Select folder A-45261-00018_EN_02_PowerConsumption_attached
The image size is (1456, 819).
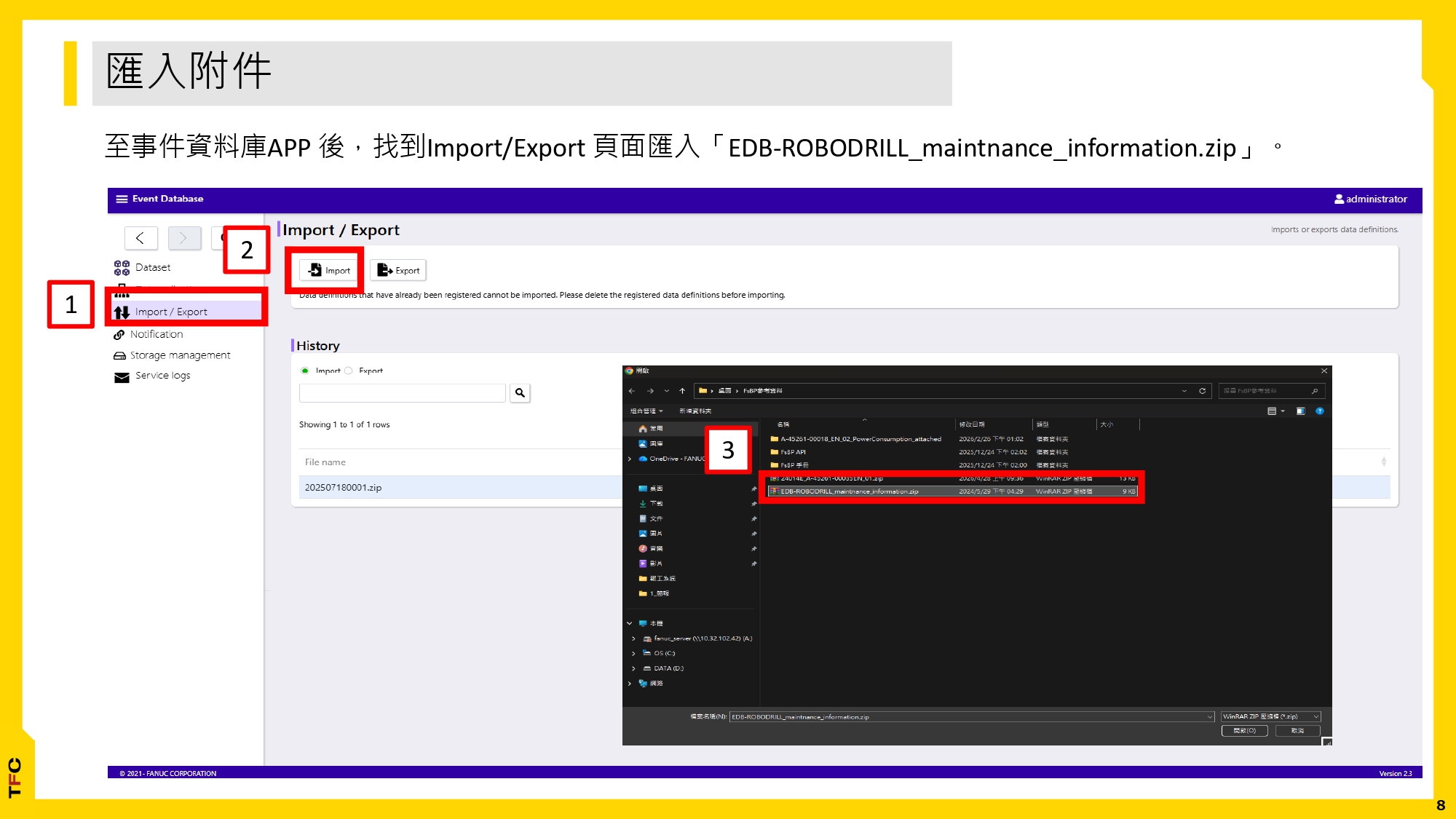[x=856, y=439]
